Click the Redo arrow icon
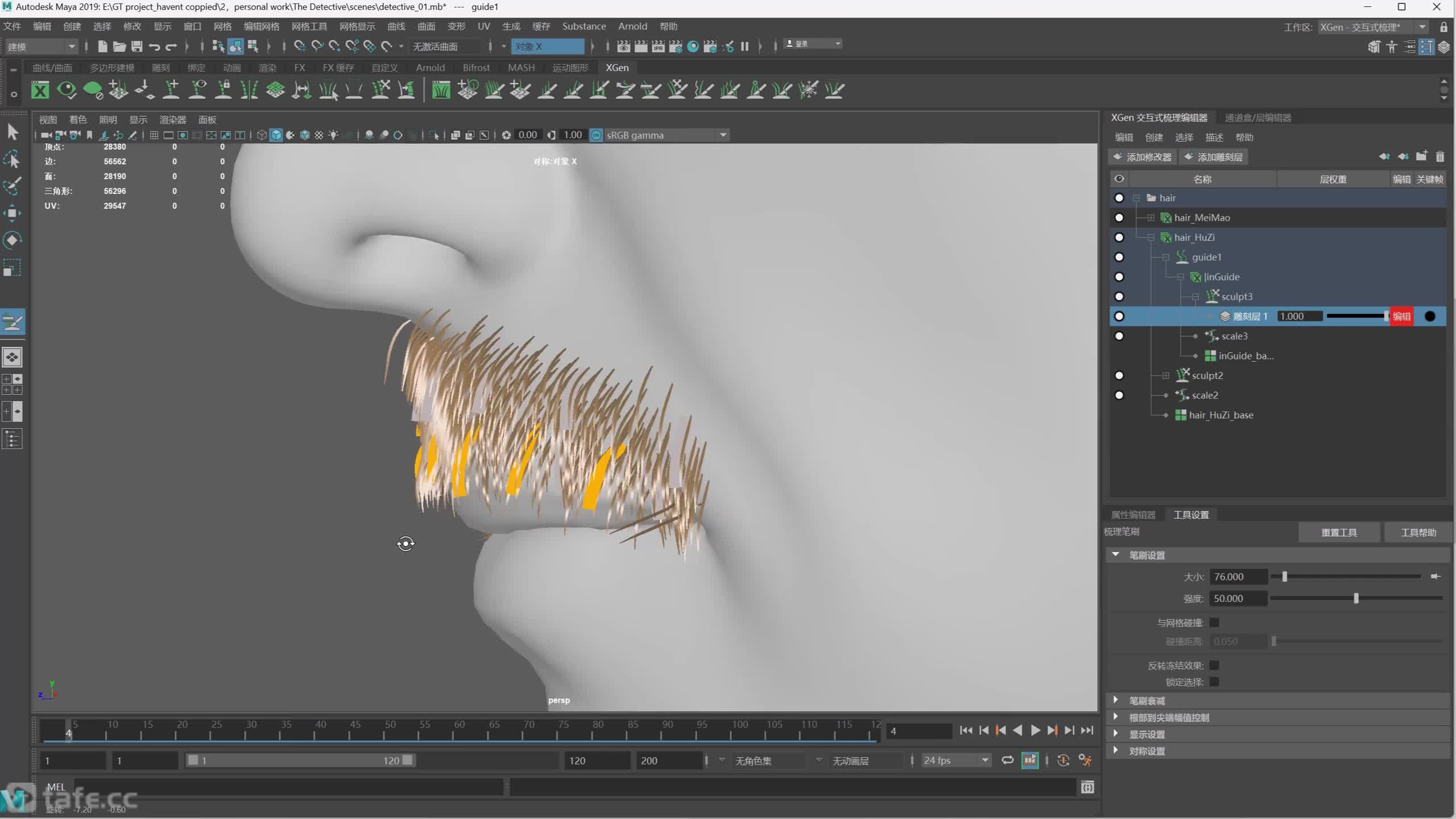The height and width of the screenshot is (819, 1456). (x=171, y=46)
